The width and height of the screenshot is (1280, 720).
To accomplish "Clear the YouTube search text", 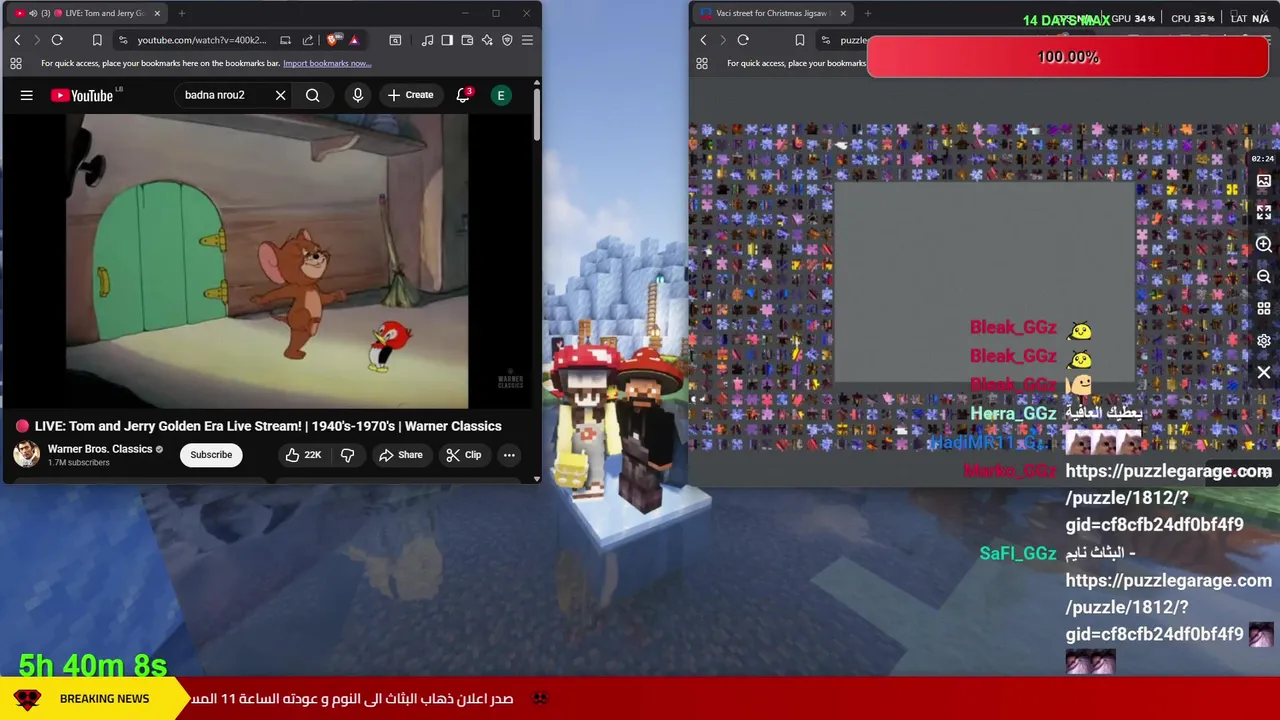I will [281, 95].
